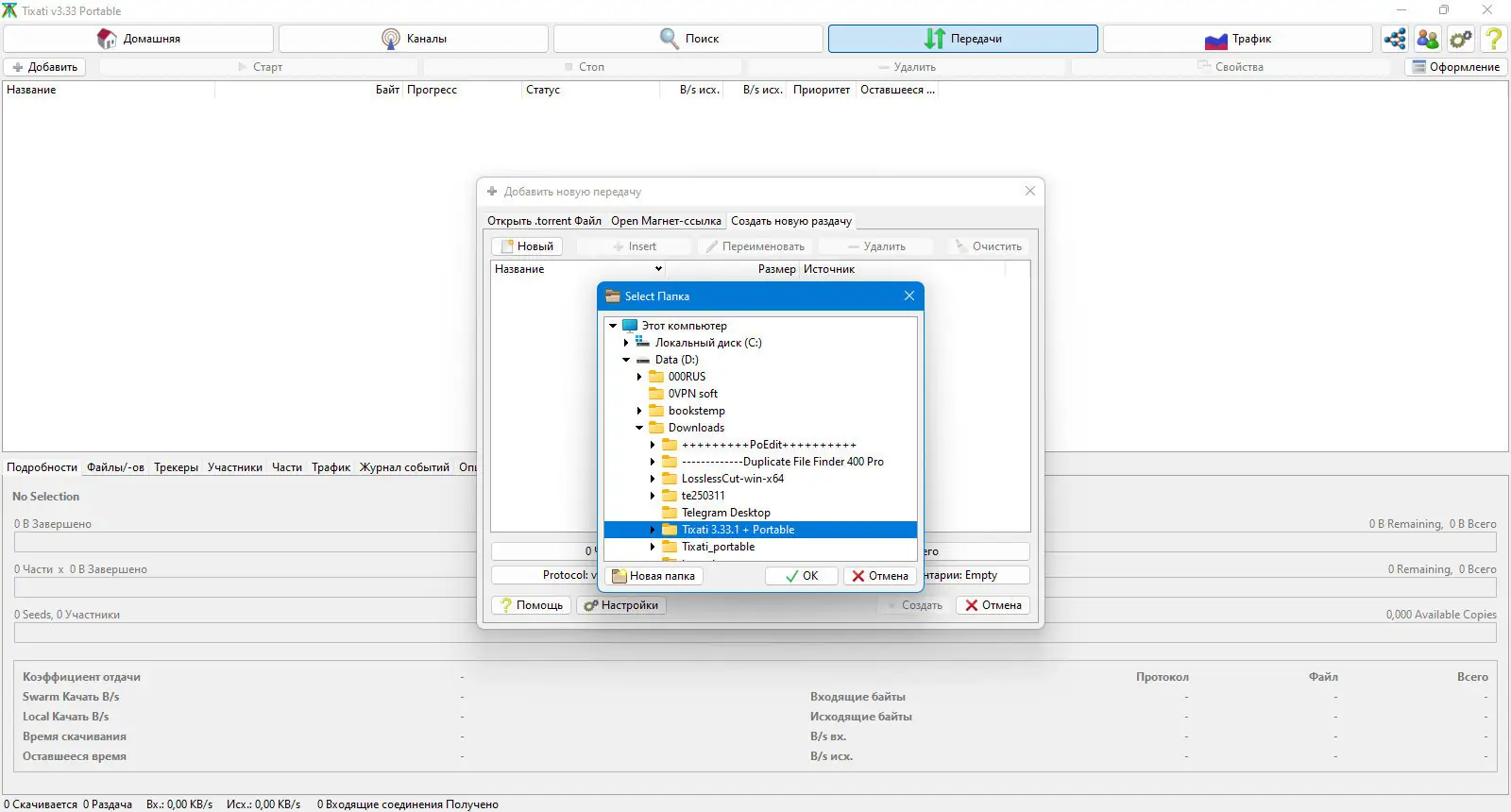Viewport: 1511px width, 812px height.
Task: Select the LosslessCut-win-x64 folder icon
Action: point(670,479)
